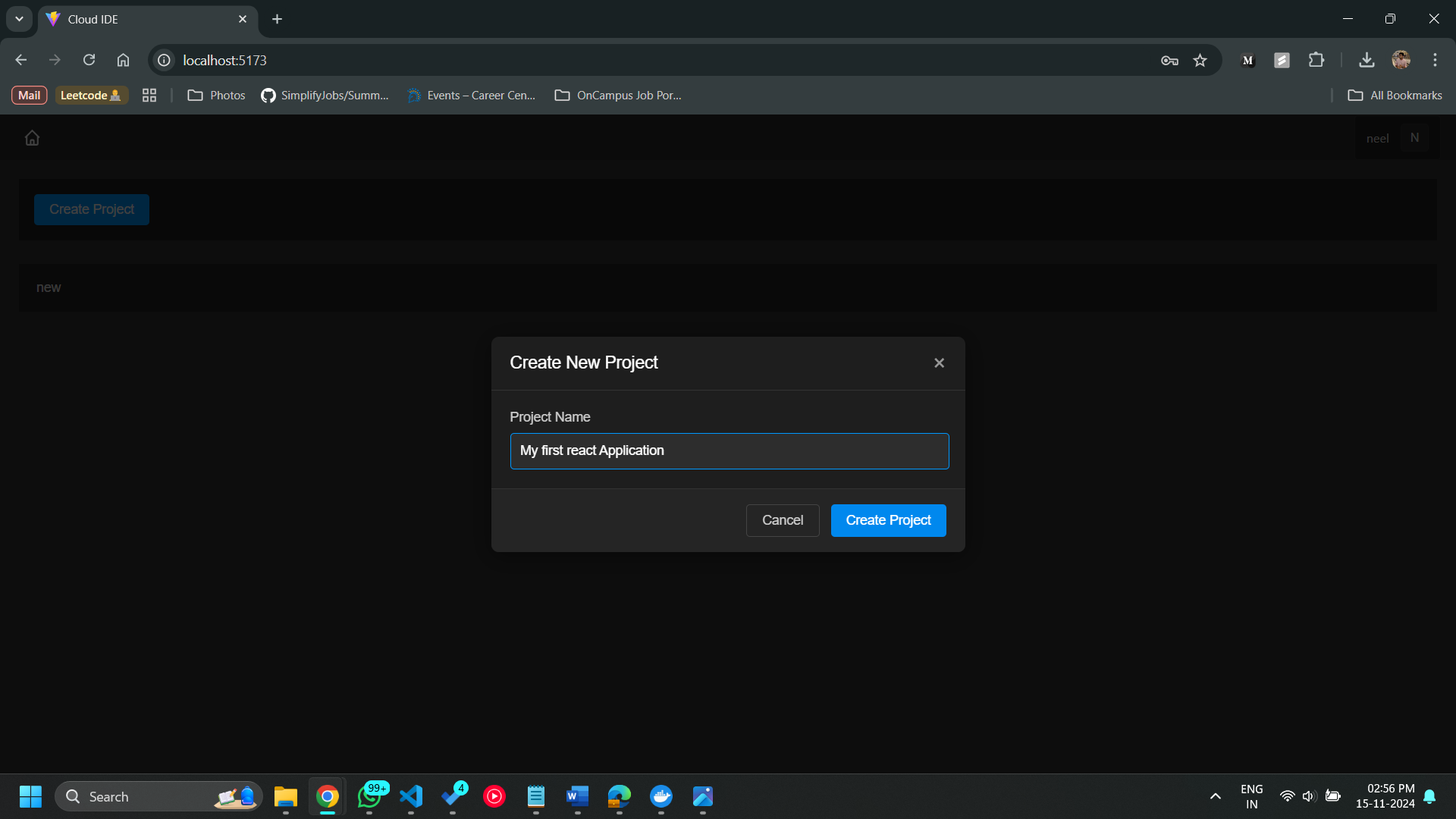Open Notepad from taskbar
This screenshot has height=819, width=1456.
coord(536,796)
